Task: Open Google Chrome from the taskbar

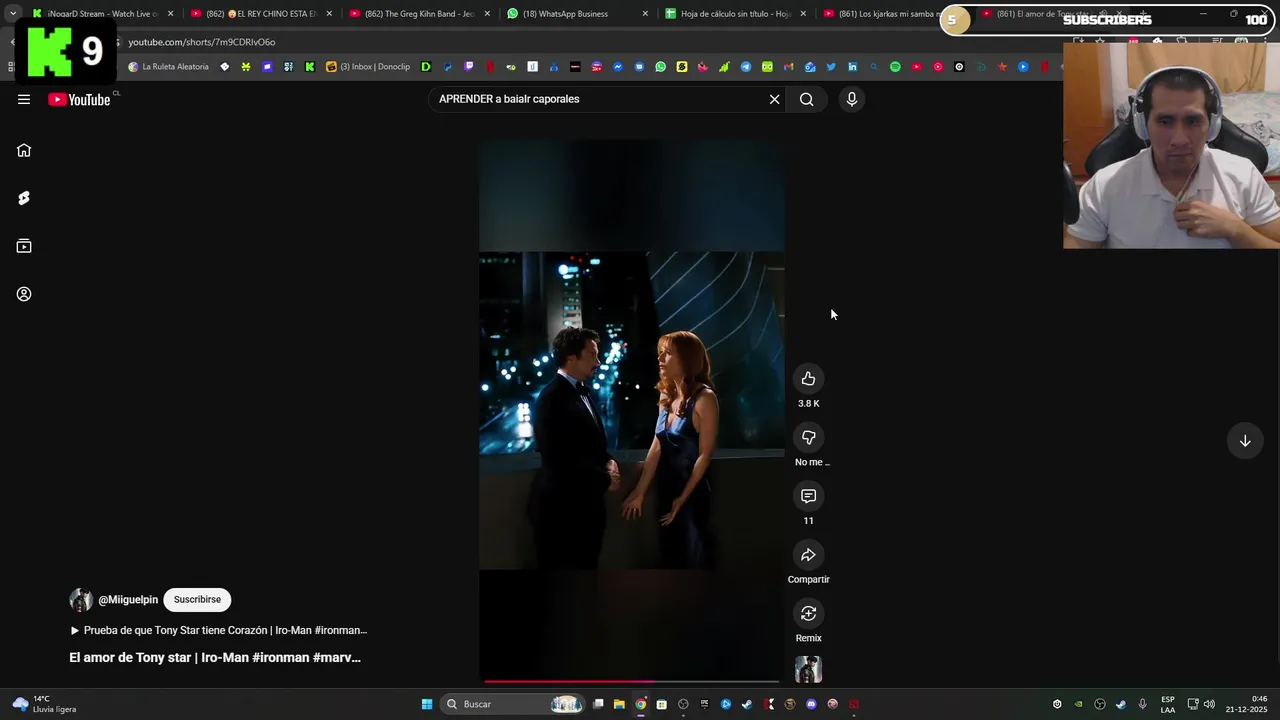Action: (640, 704)
